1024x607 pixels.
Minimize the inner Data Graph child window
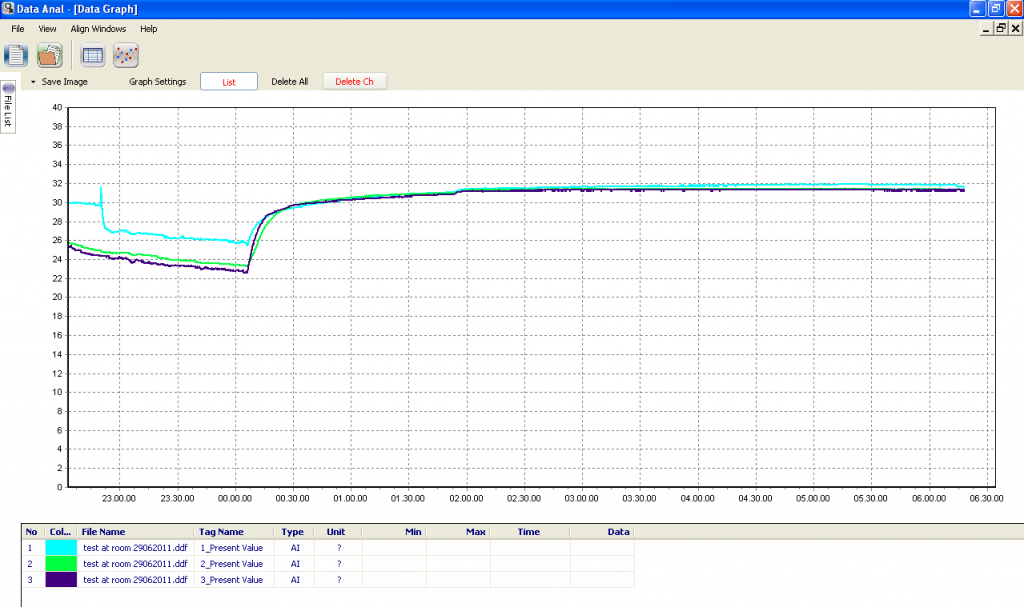click(x=986, y=28)
